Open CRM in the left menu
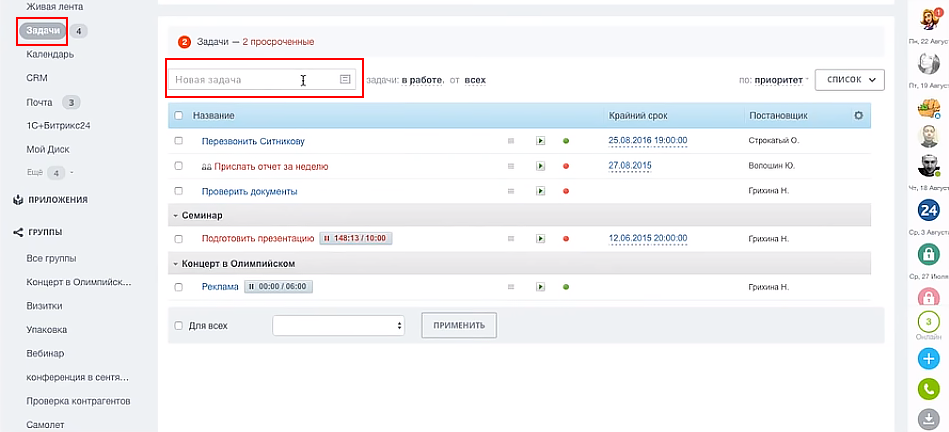 click(37, 77)
